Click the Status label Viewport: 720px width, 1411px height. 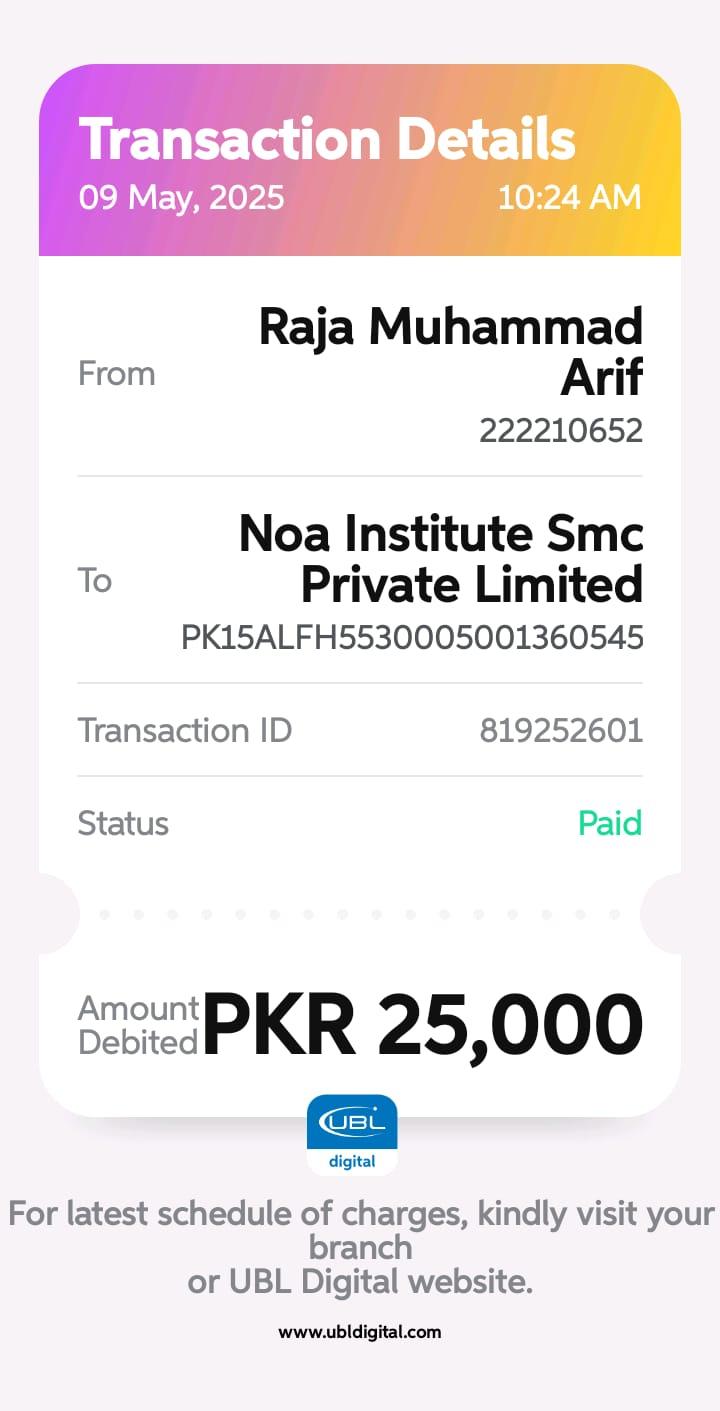123,824
